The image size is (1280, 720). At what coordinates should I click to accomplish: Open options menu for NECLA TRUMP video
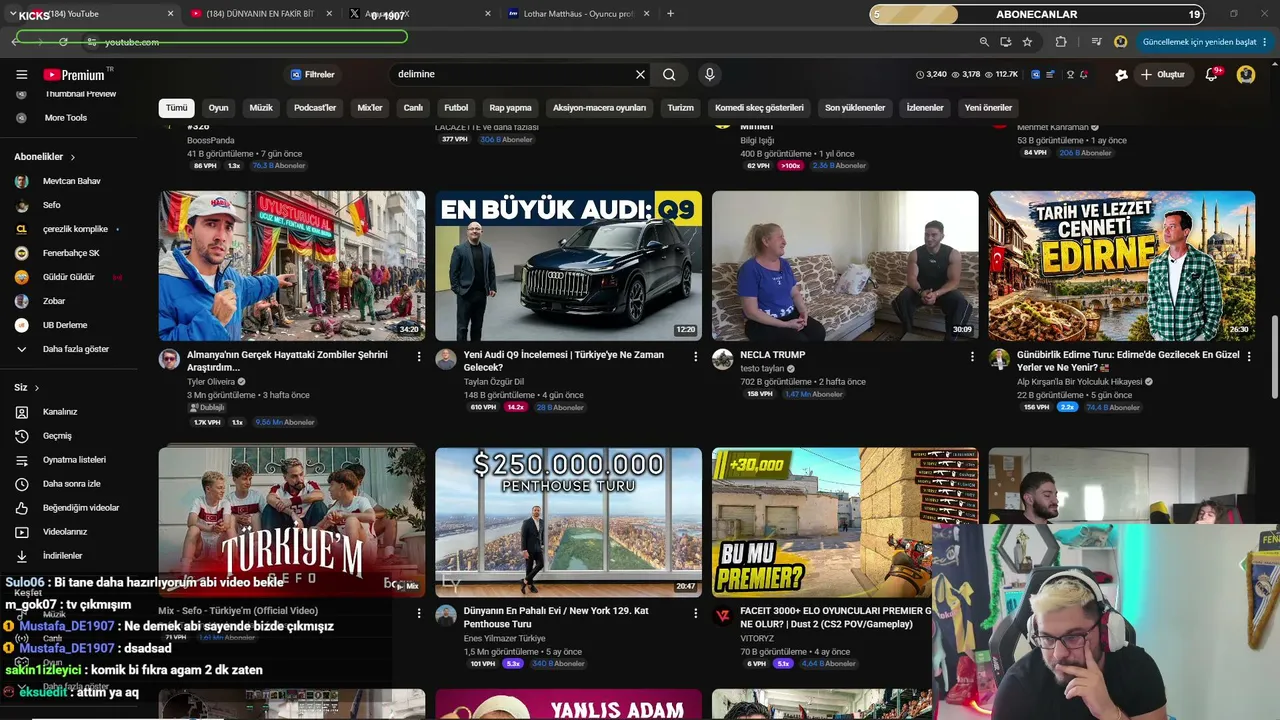pyautogui.click(x=972, y=356)
